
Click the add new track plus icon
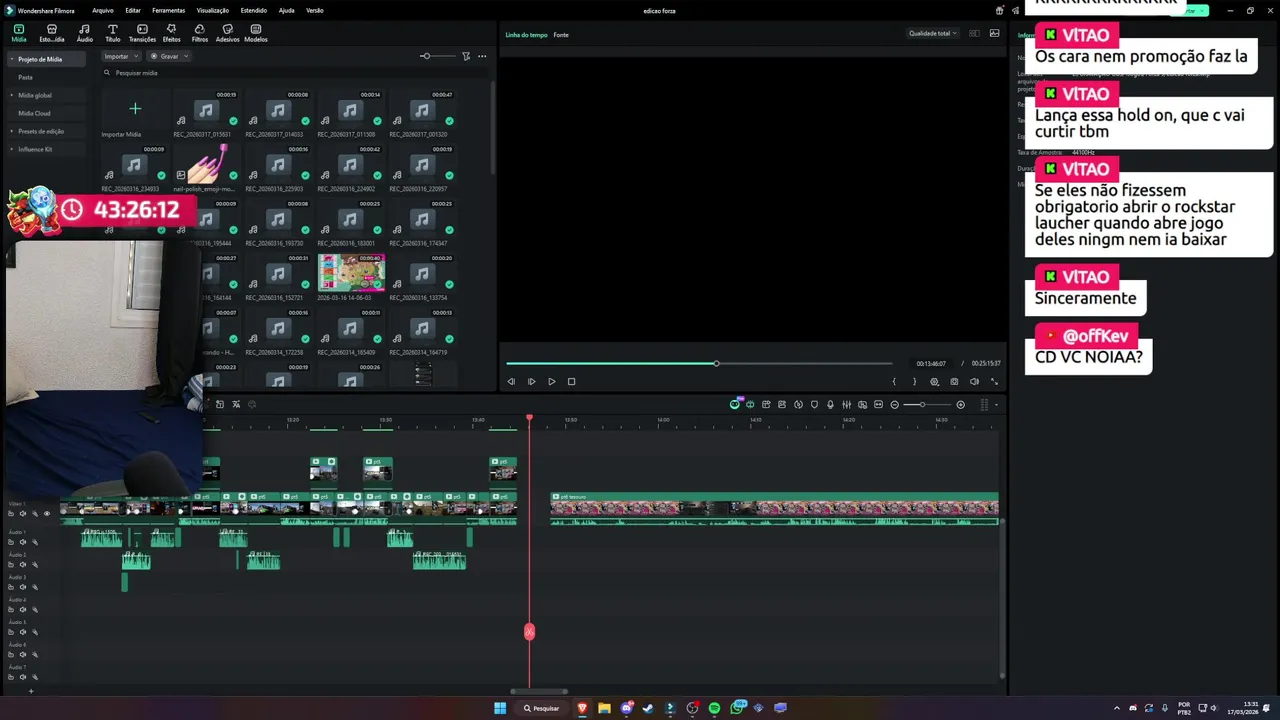[31, 691]
